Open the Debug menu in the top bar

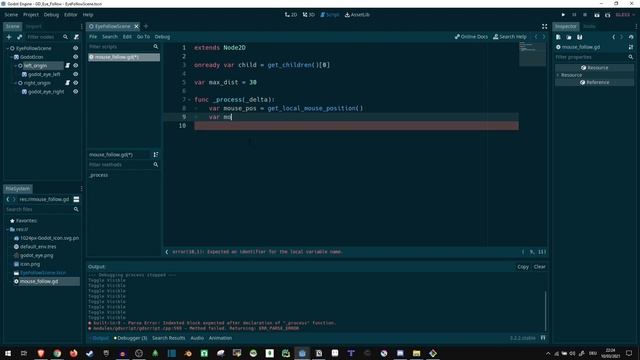pos(51,15)
